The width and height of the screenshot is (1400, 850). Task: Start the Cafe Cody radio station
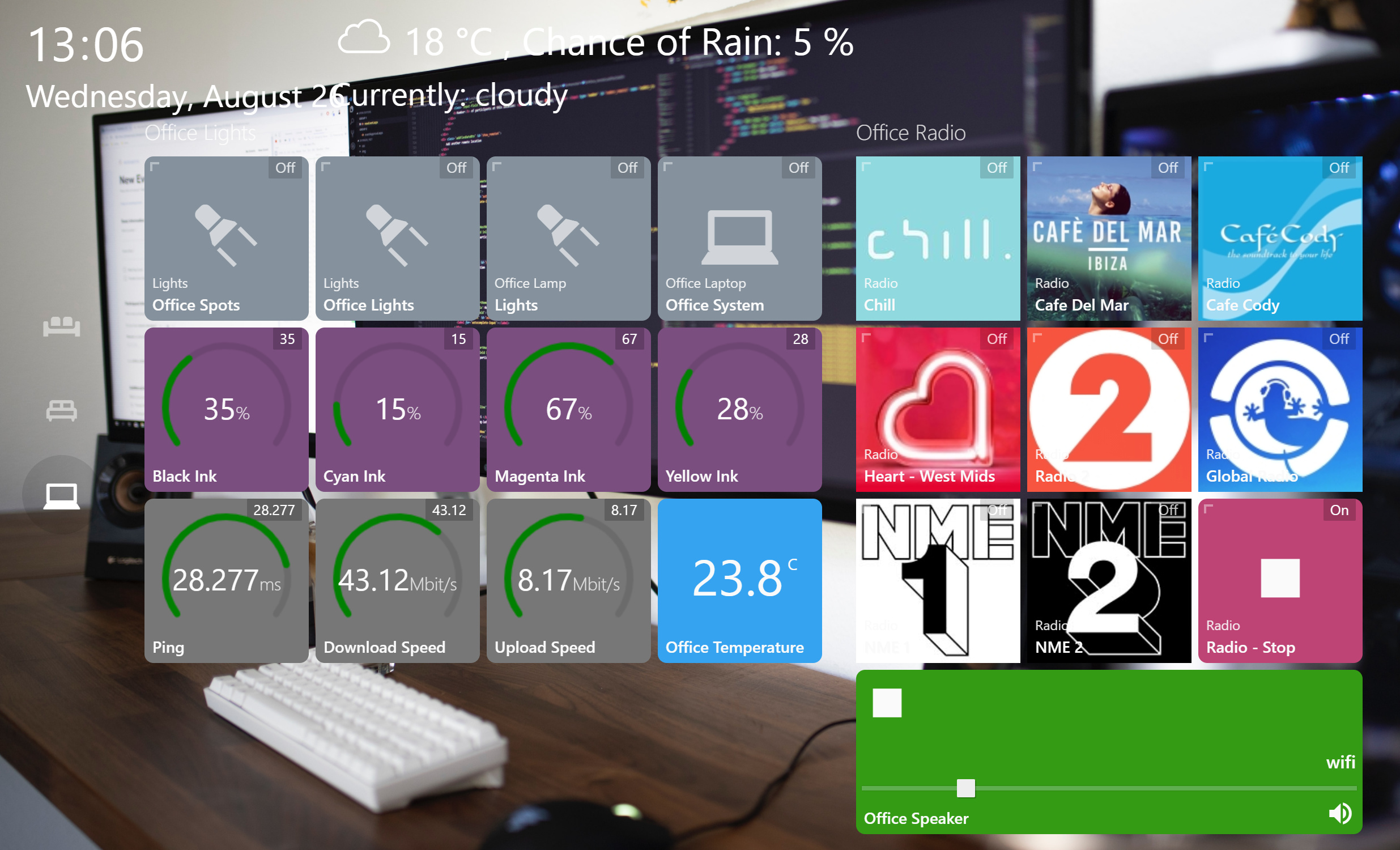(1279, 238)
